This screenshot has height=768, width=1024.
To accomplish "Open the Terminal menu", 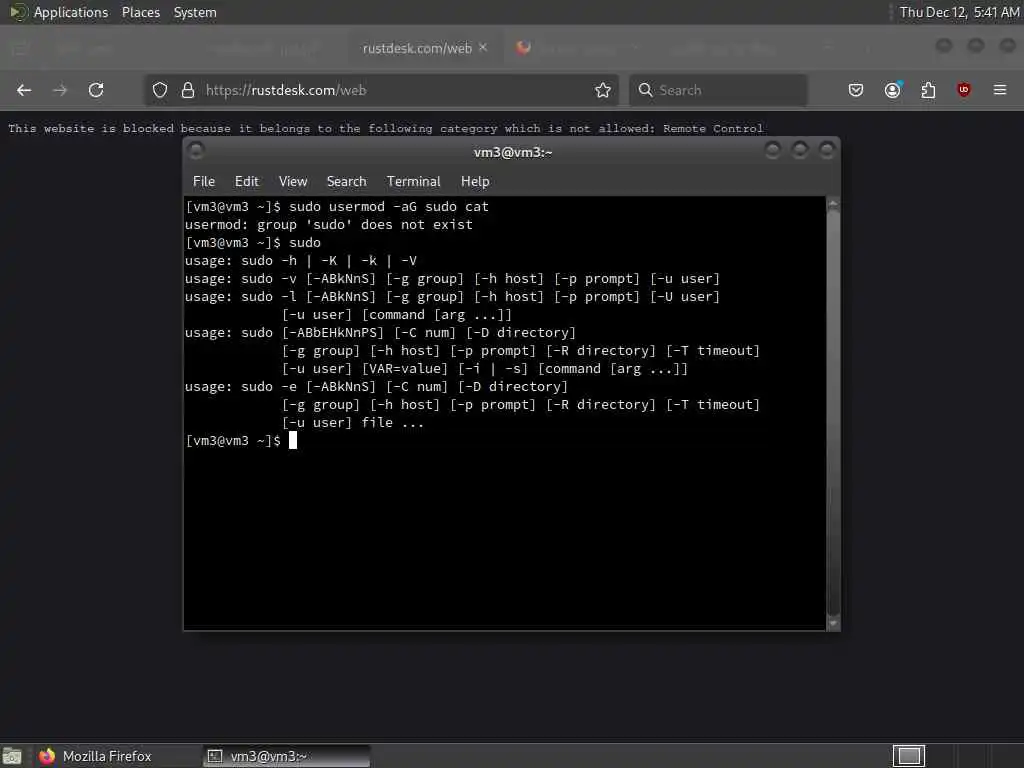I will 413,182.
